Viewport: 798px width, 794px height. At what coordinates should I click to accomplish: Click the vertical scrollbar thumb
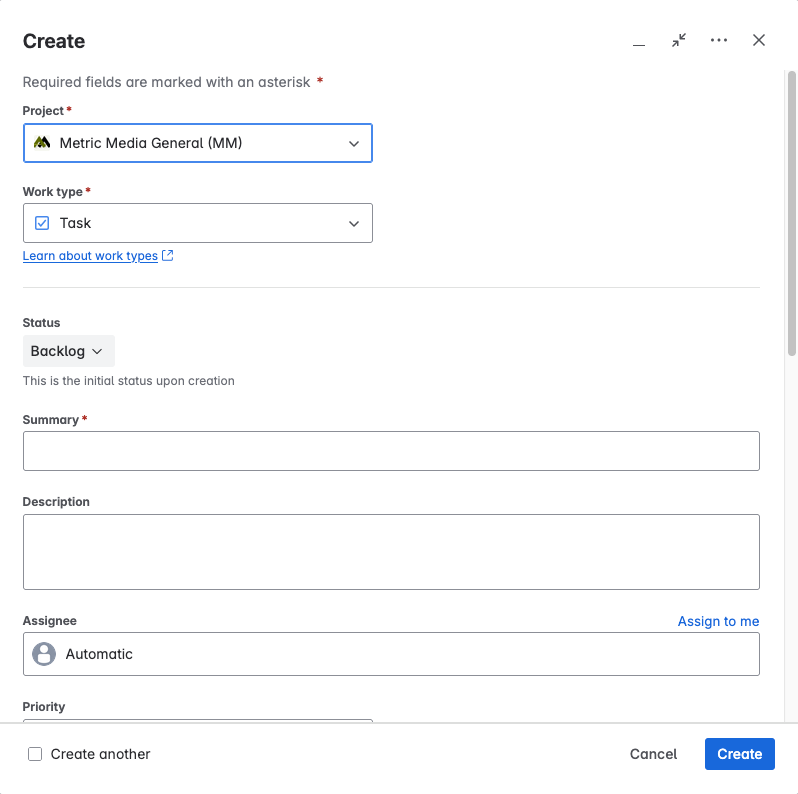(x=791, y=214)
